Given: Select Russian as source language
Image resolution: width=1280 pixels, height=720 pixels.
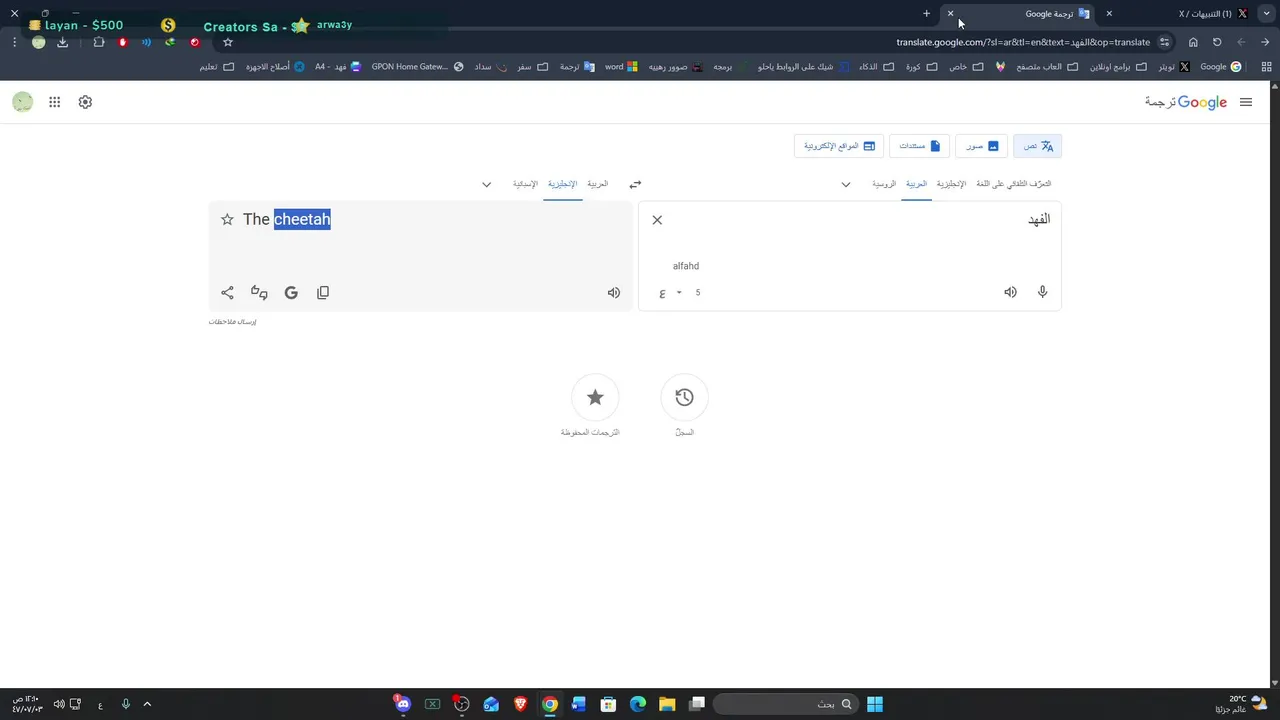Looking at the screenshot, I should [x=884, y=184].
